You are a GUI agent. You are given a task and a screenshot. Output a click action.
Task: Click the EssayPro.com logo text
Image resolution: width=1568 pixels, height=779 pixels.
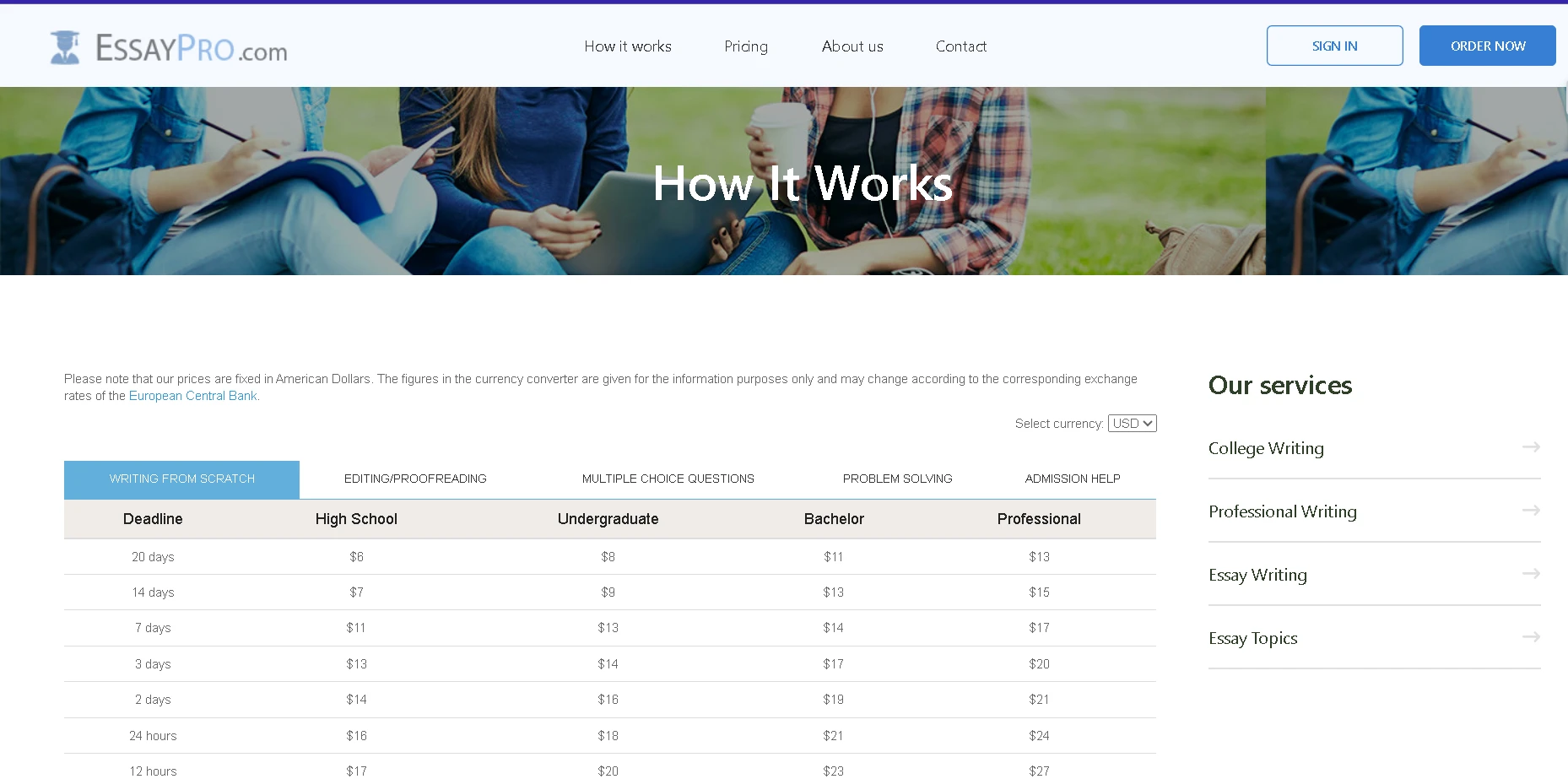pos(191,48)
